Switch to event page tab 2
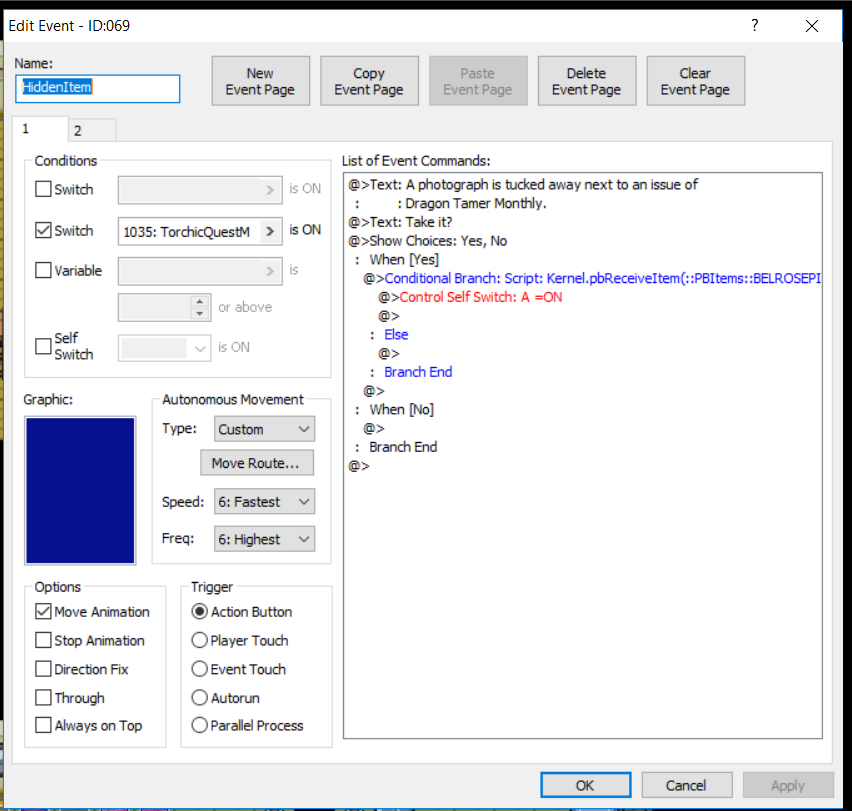 tap(91, 130)
